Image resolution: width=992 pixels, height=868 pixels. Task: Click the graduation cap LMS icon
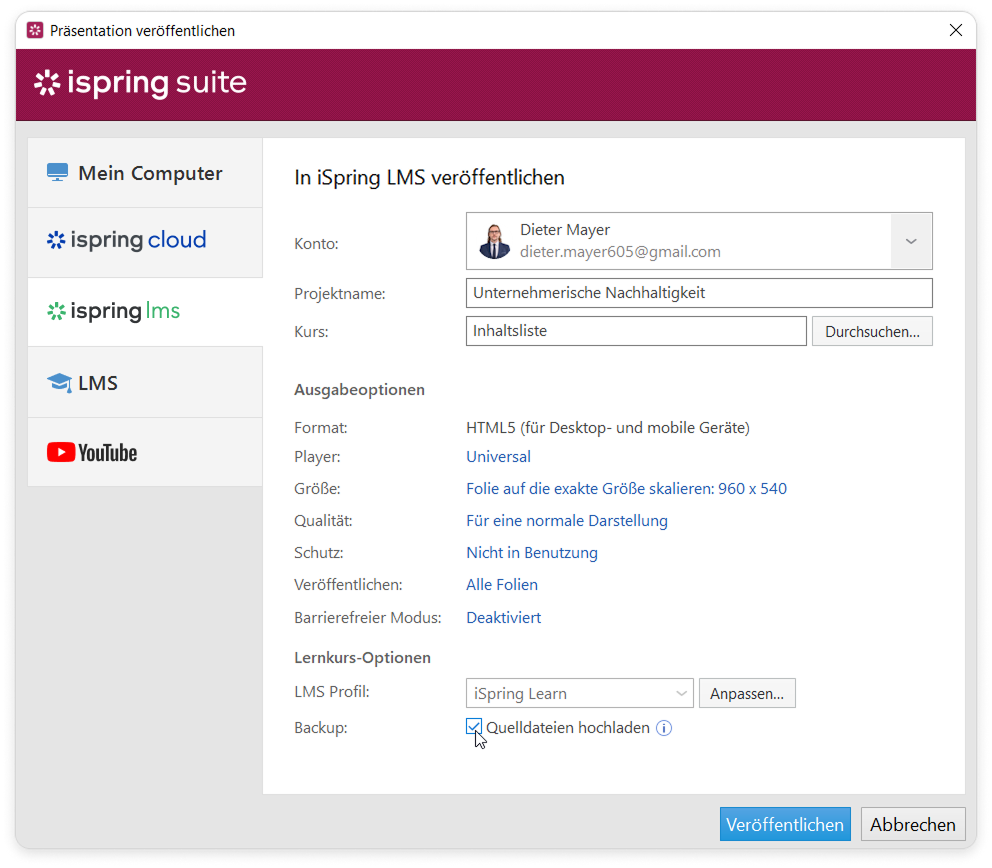(x=59, y=383)
